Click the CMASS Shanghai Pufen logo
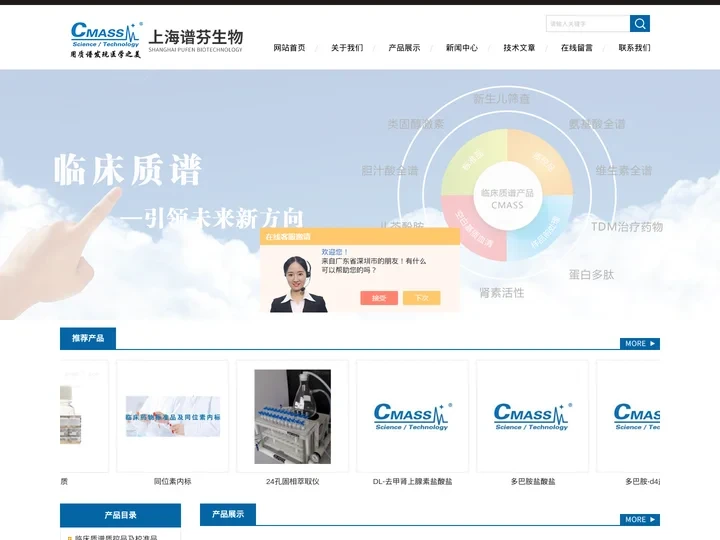 (156, 40)
